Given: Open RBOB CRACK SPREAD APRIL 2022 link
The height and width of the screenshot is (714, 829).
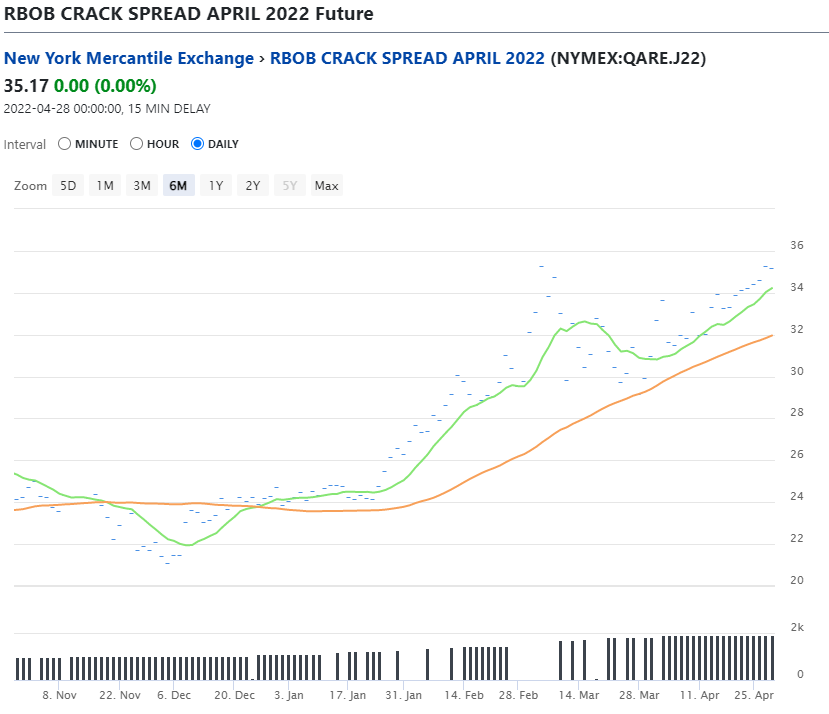Looking at the screenshot, I should 407,58.
